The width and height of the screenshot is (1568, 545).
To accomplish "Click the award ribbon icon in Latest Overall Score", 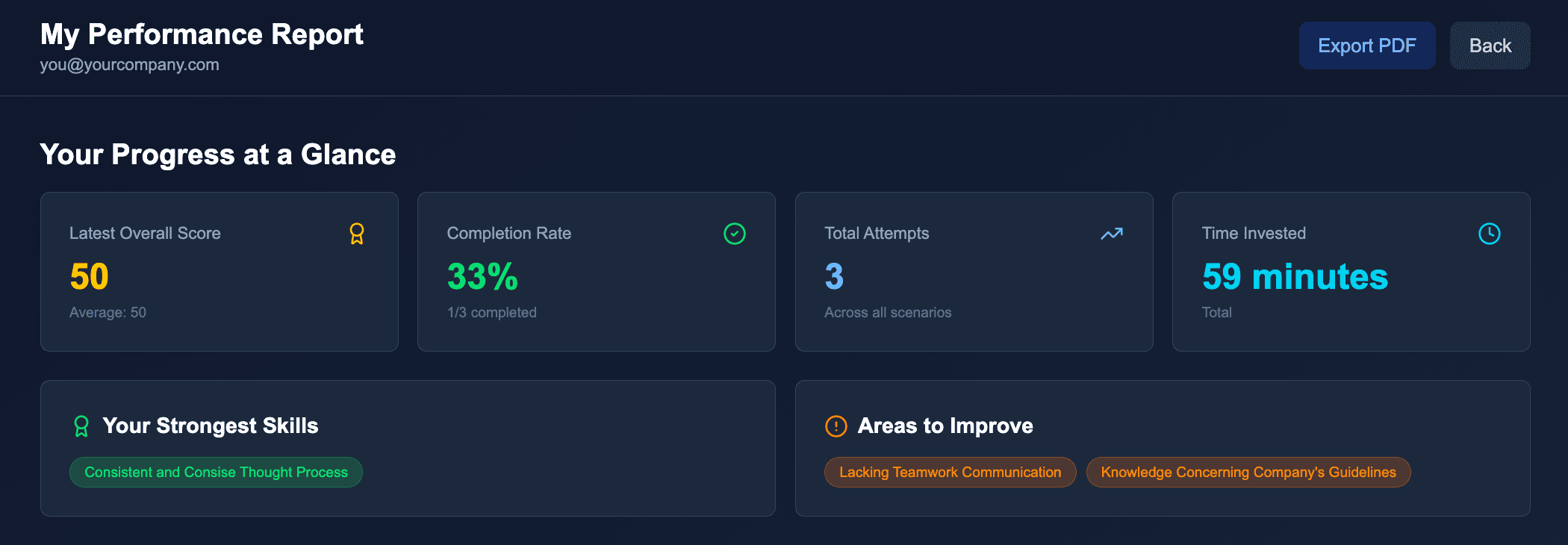I will 357,234.
